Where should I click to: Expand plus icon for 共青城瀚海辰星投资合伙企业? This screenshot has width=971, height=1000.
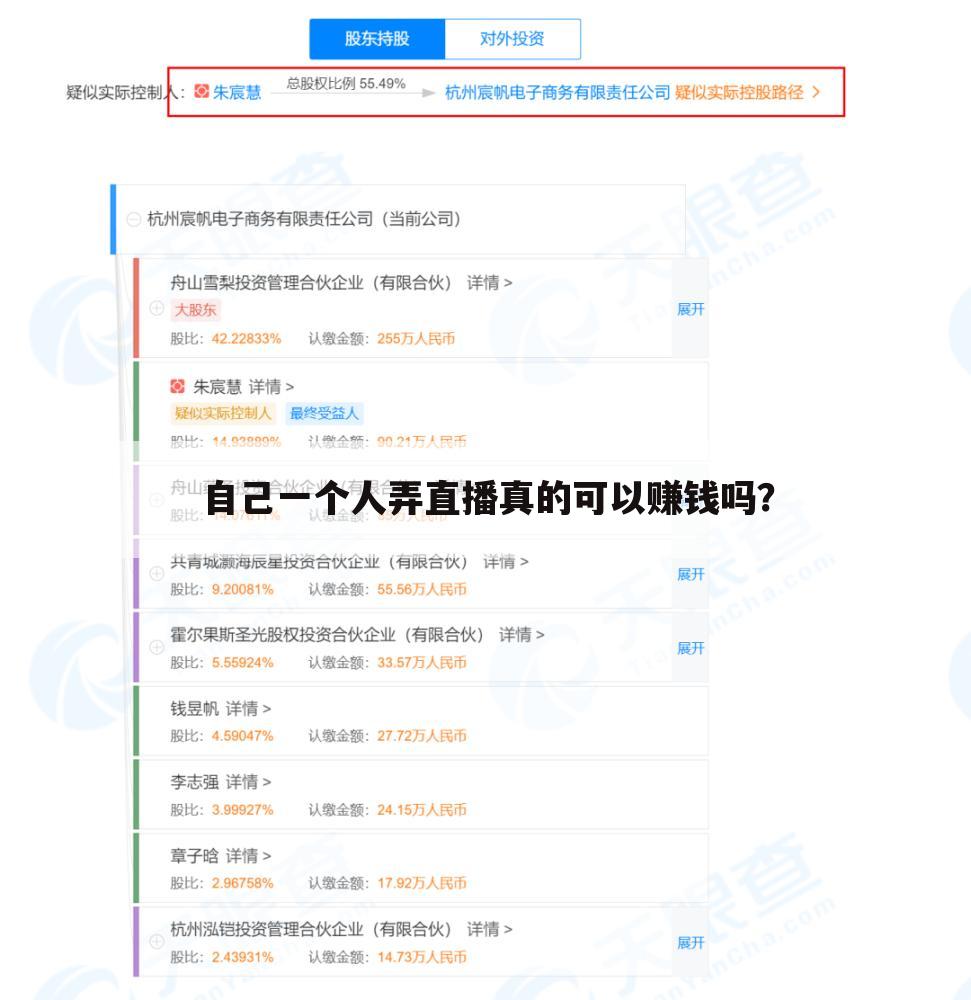coord(157,573)
